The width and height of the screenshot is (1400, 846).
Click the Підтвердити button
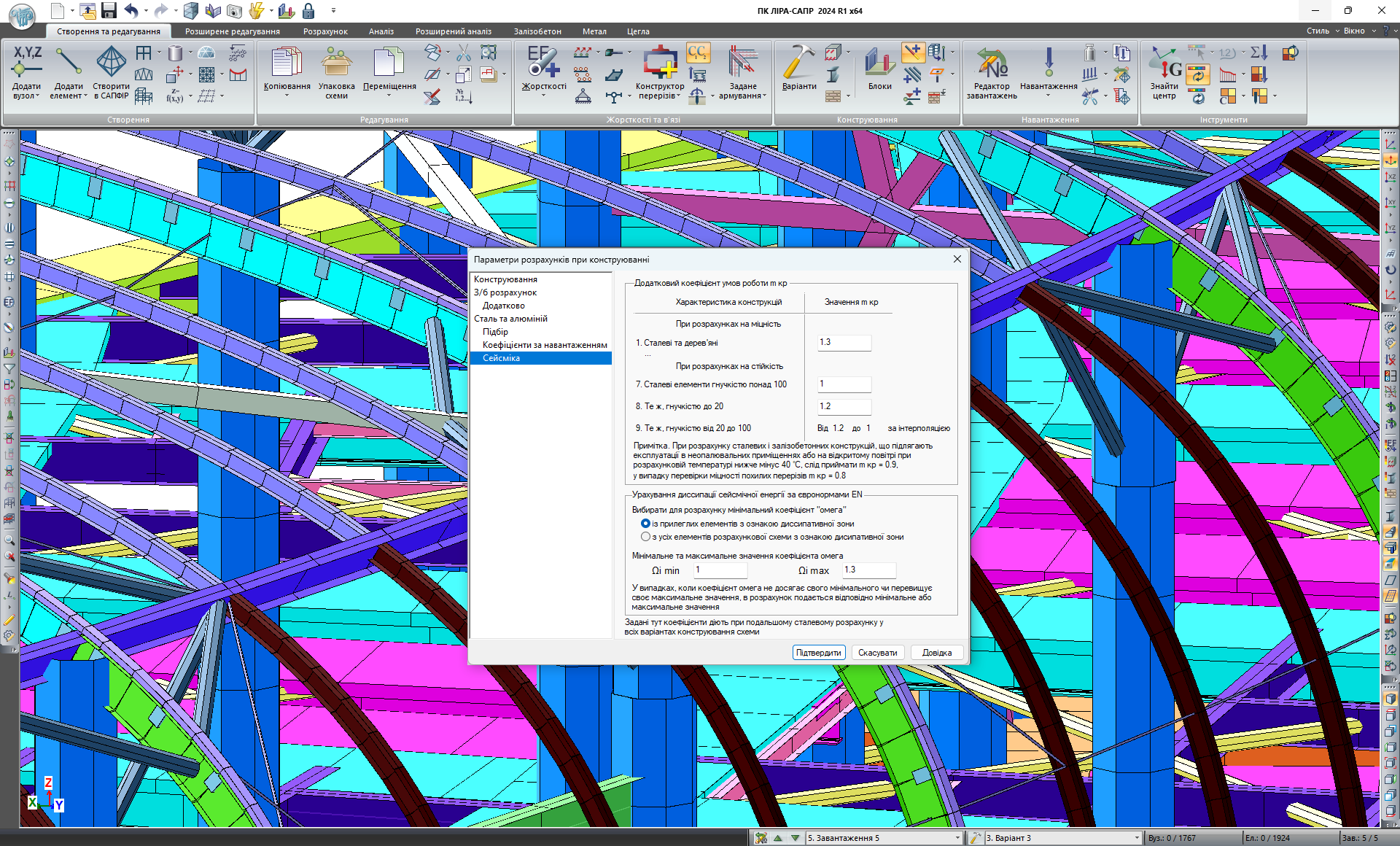point(818,653)
